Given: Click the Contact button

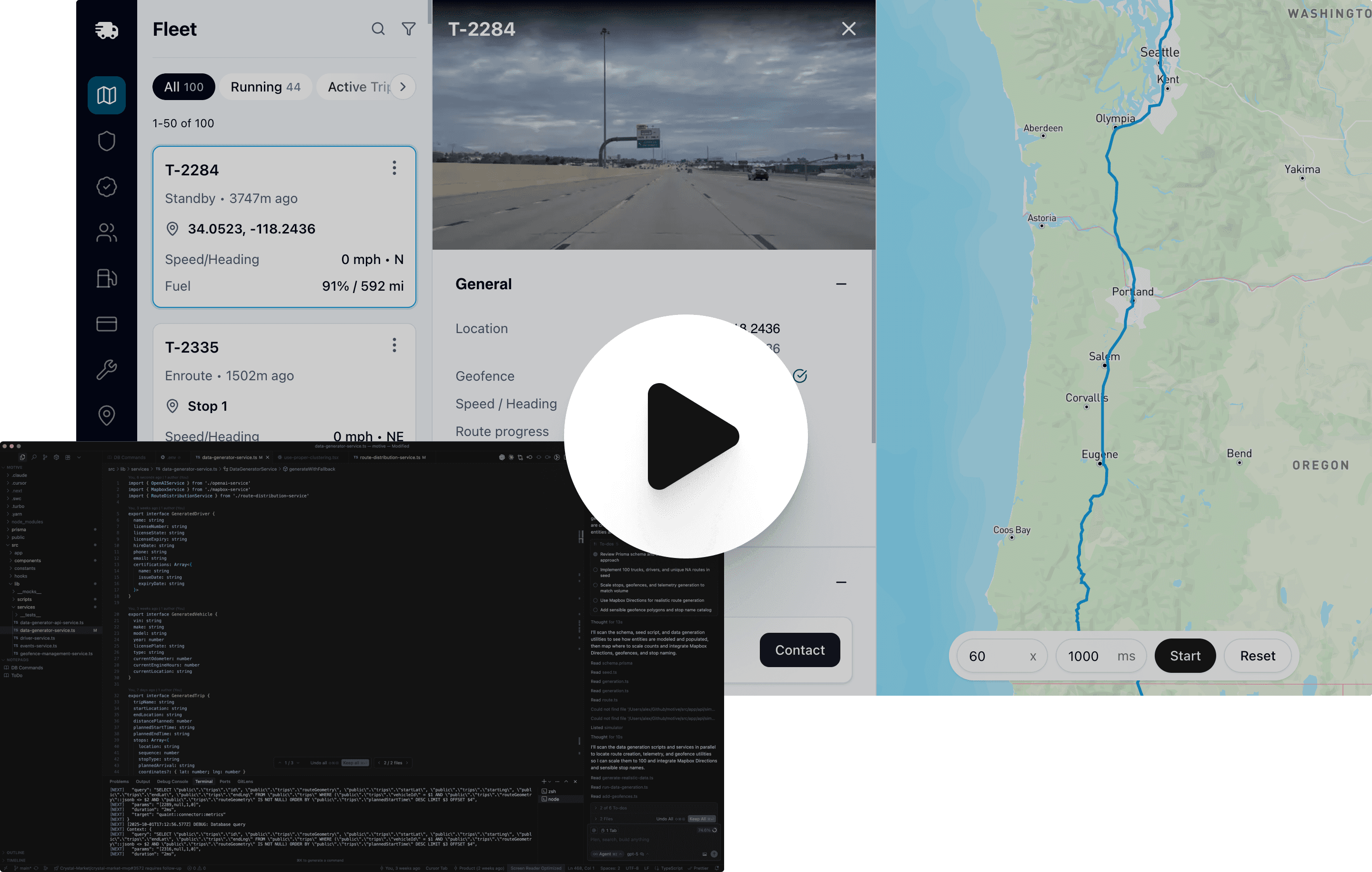Looking at the screenshot, I should pos(799,650).
